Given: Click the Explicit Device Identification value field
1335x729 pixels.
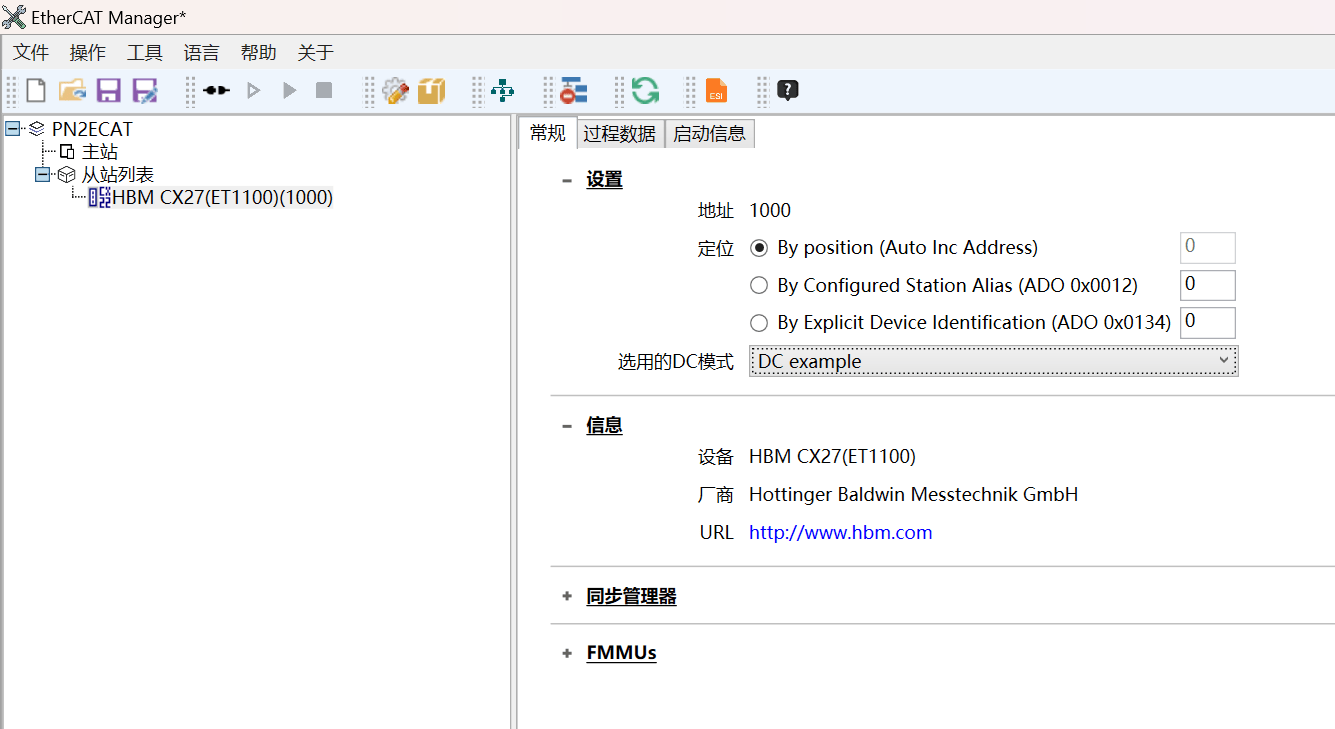Looking at the screenshot, I should pos(1208,323).
